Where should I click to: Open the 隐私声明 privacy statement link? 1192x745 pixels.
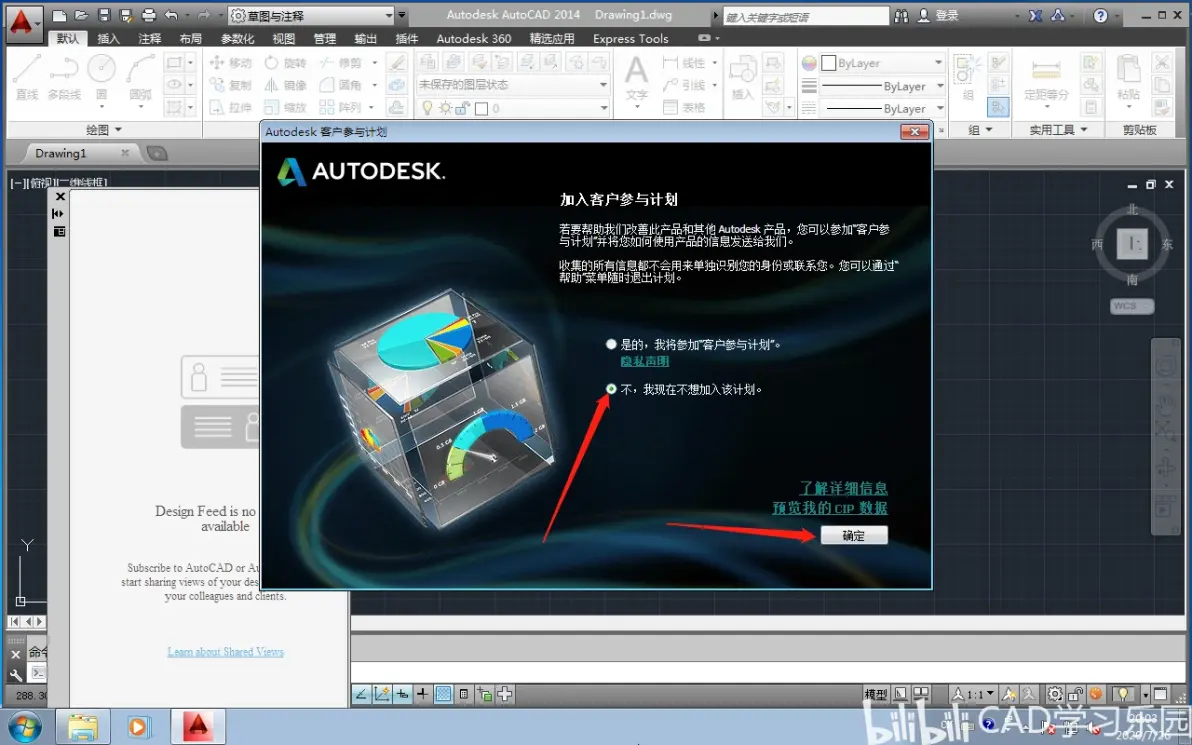[645, 361]
